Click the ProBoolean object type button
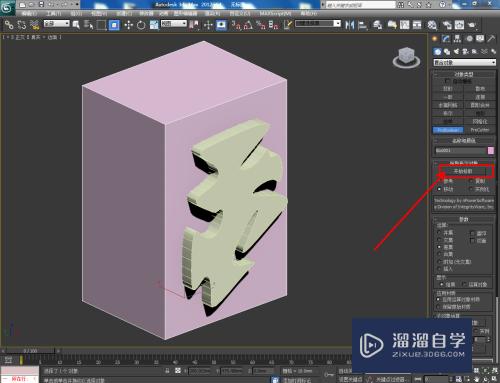 448,130
